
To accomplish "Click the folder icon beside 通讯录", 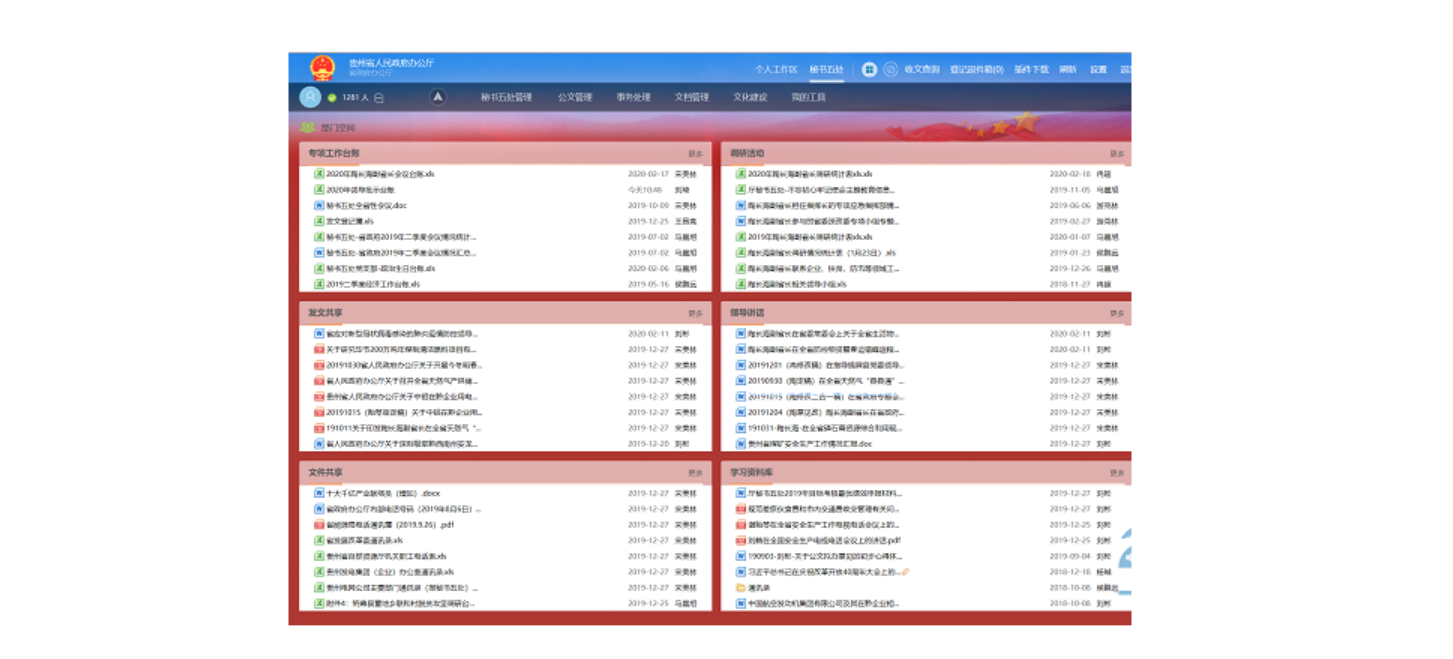I will click(x=740, y=588).
